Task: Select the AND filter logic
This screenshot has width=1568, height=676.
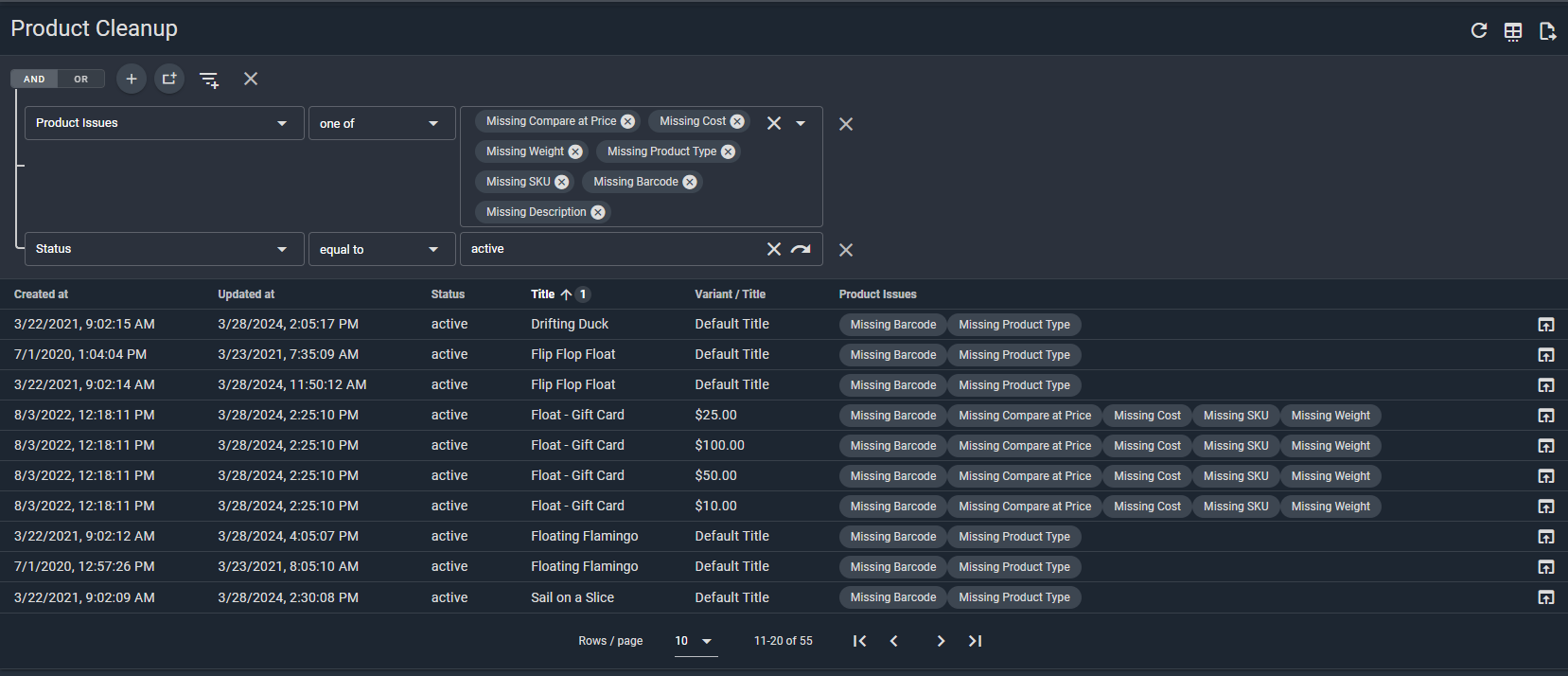Action: point(34,80)
